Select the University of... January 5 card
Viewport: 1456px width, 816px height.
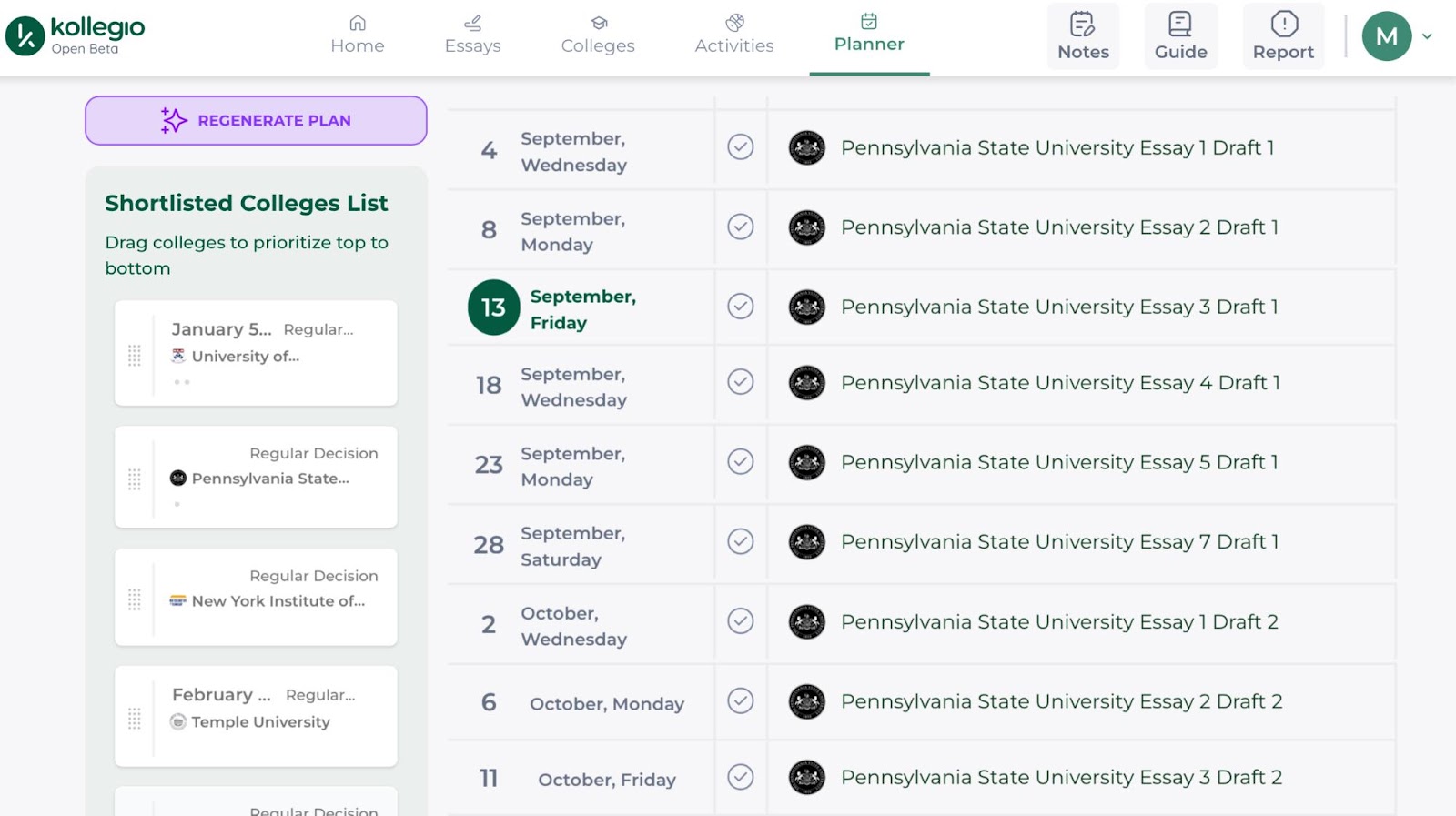tap(256, 353)
